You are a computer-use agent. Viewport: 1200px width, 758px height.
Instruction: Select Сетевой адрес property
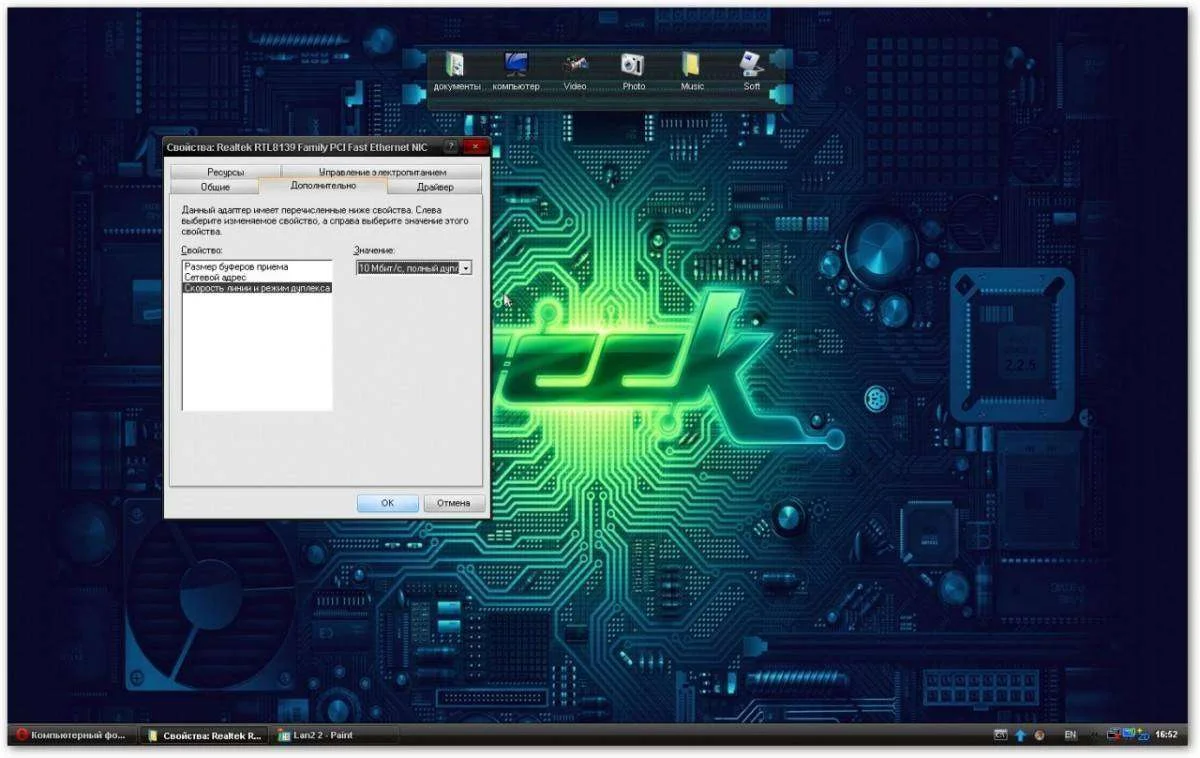point(256,277)
